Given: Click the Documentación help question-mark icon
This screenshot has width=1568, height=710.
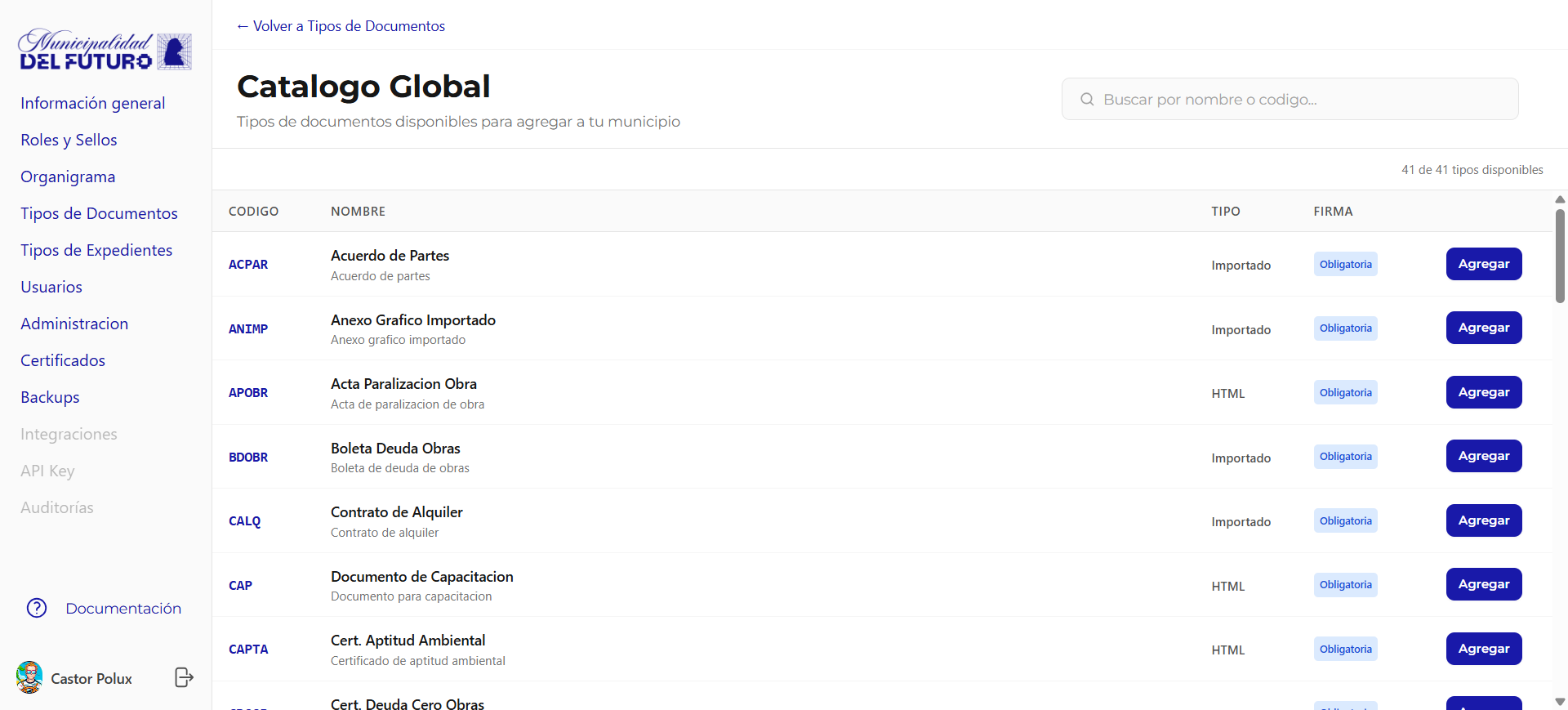Looking at the screenshot, I should [37, 608].
